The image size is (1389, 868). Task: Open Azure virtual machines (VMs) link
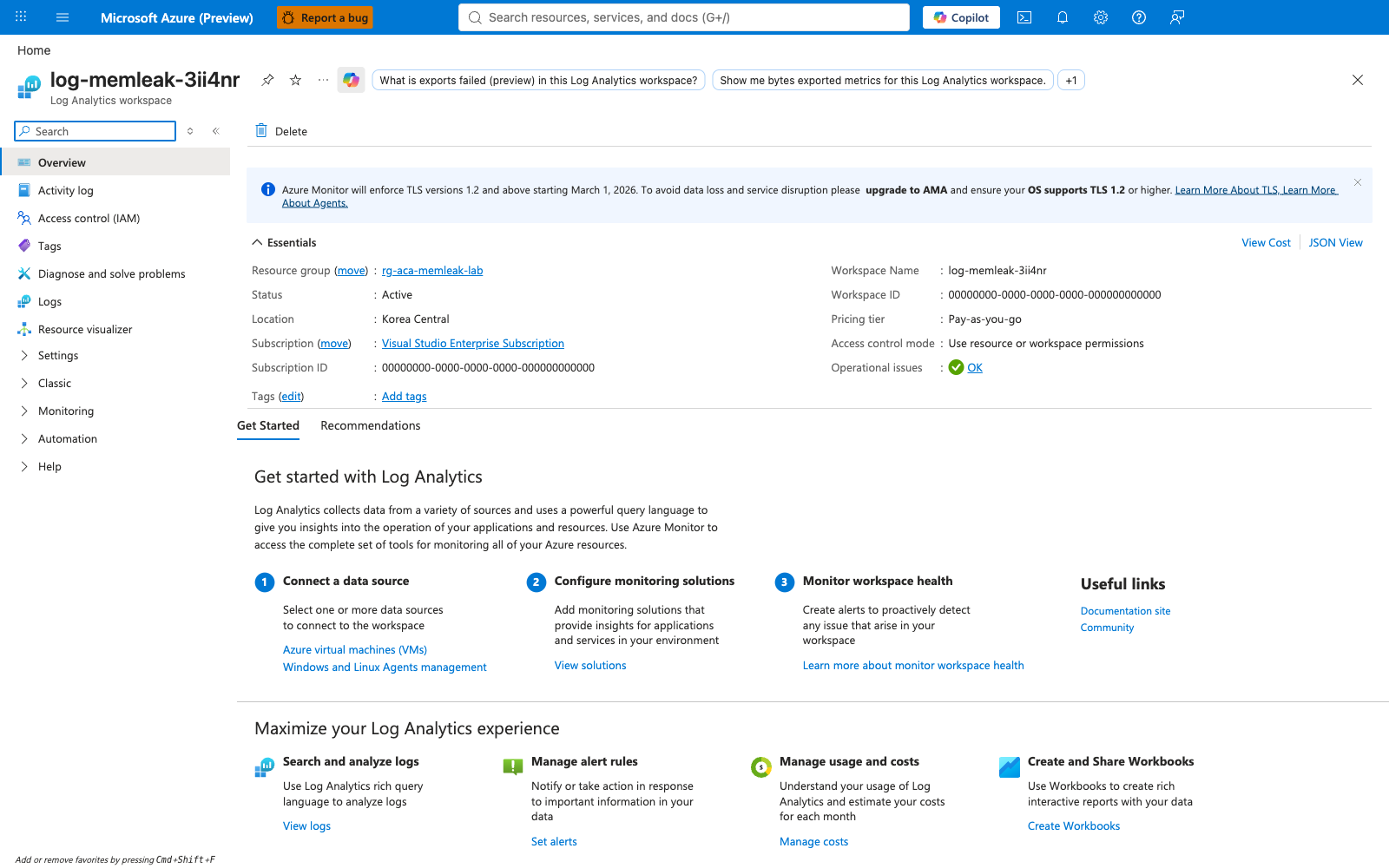point(355,649)
